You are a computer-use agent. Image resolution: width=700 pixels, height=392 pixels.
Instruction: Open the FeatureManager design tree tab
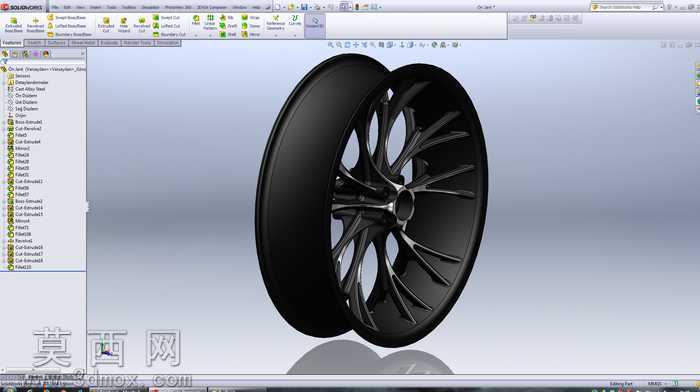click(5, 54)
